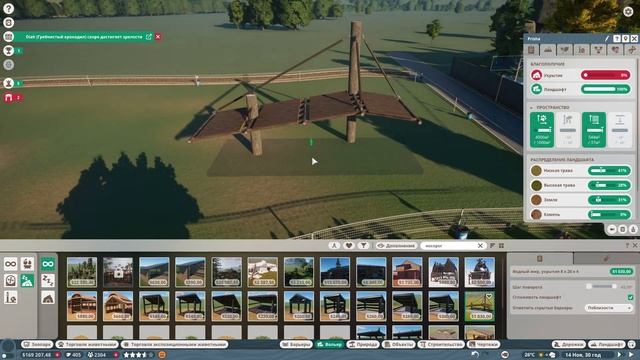Open the notifications feed icon left of green banner
The width and height of the screenshot is (640, 360).
[x=8, y=37]
